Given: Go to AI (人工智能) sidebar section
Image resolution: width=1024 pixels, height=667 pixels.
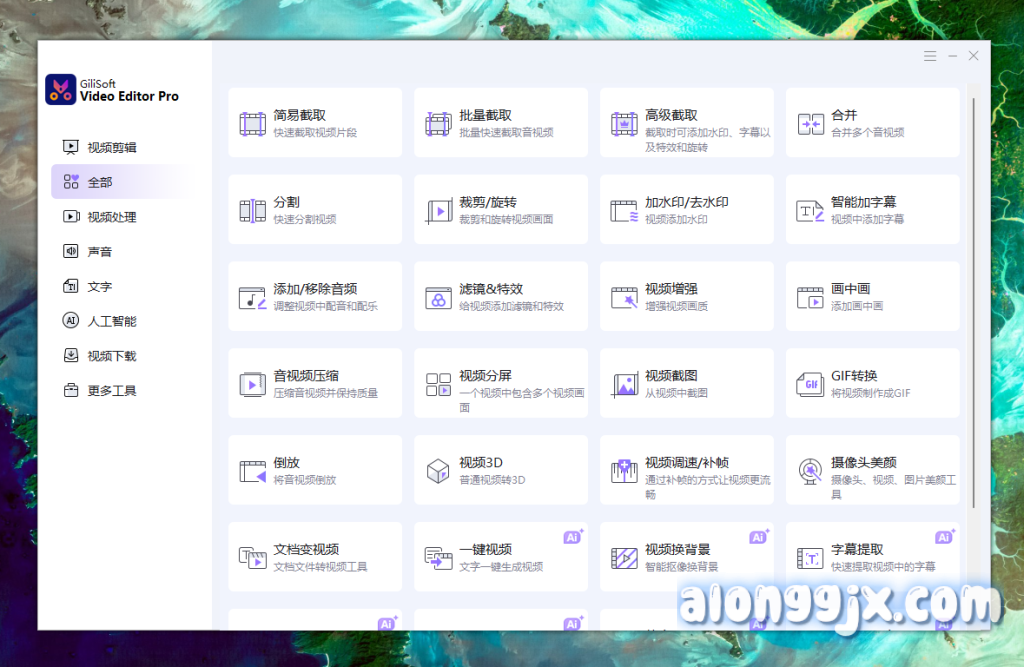Looking at the screenshot, I should coord(111,321).
